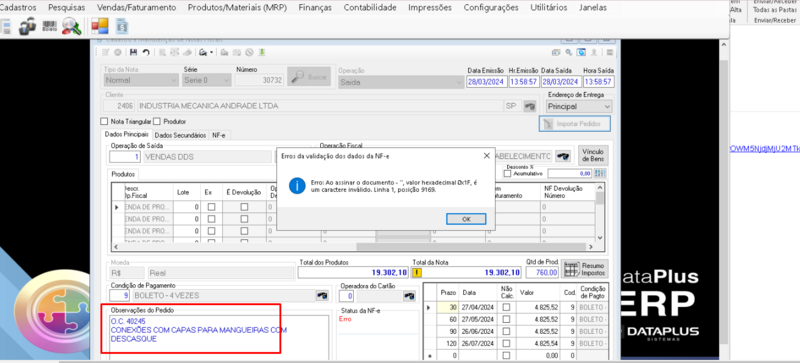The image size is (800, 363).
Task: Click binoculars lookup for Operadora do Cartão
Action: coord(409,296)
